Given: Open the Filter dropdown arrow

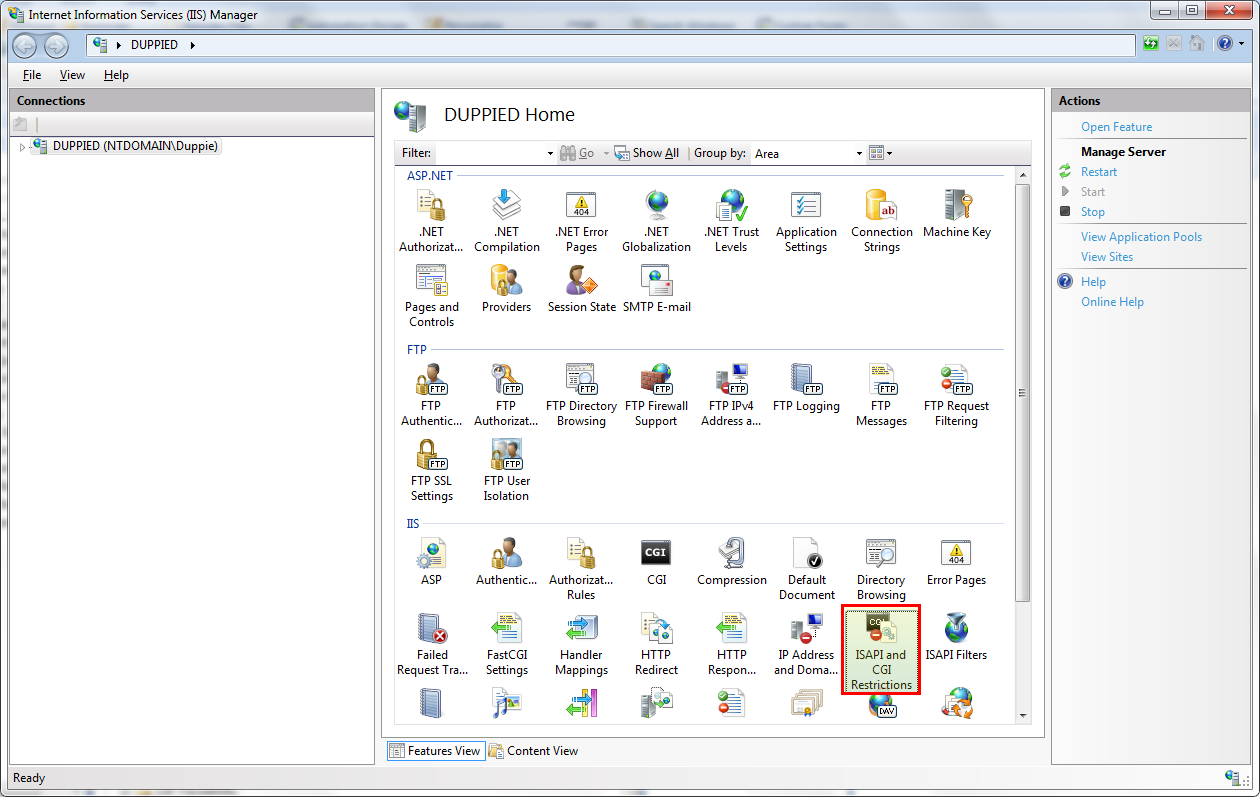Looking at the screenshot, I should [550, 154].
